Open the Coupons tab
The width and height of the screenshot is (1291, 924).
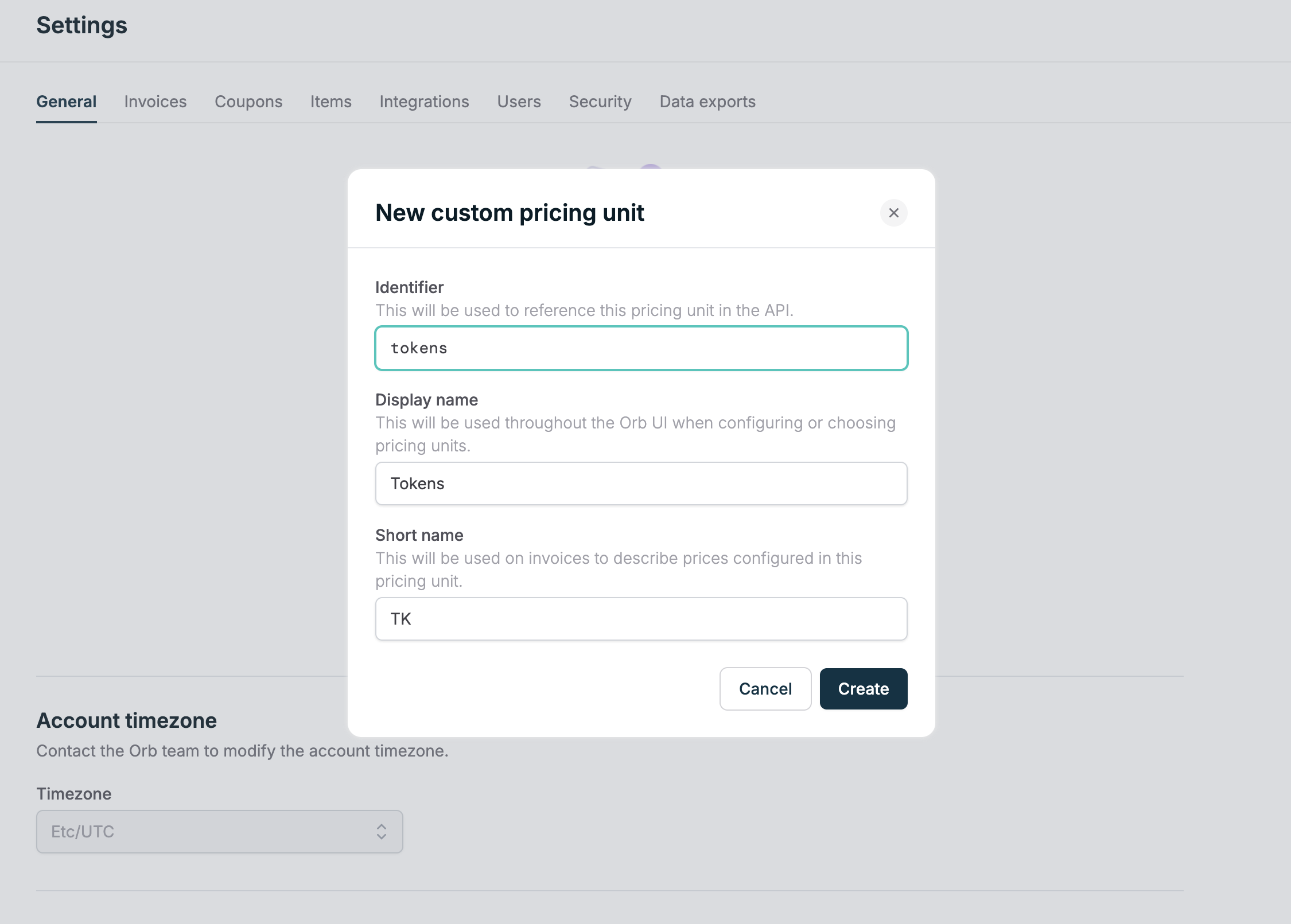(x=248, y=102)
